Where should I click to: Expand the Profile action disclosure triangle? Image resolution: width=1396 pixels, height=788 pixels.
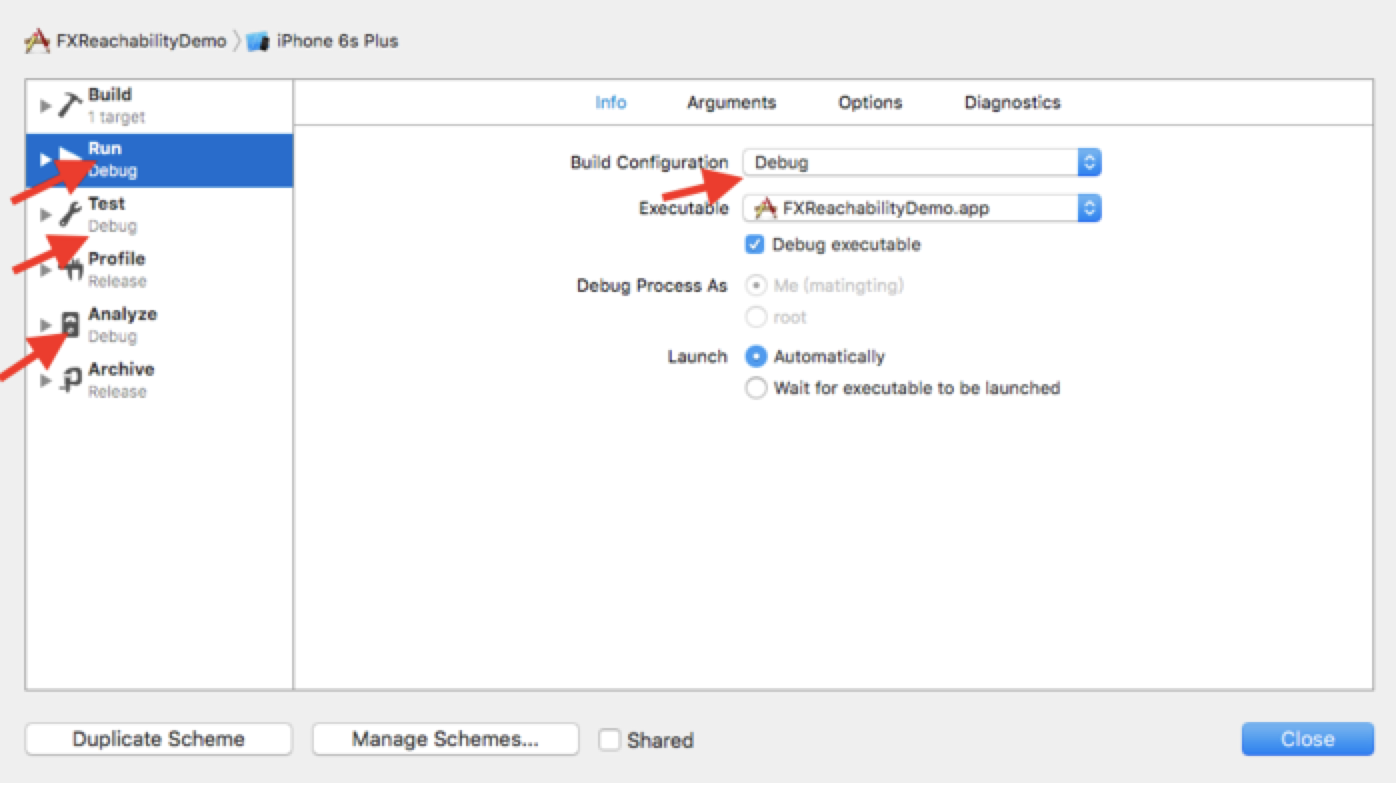tap(45, 270)
